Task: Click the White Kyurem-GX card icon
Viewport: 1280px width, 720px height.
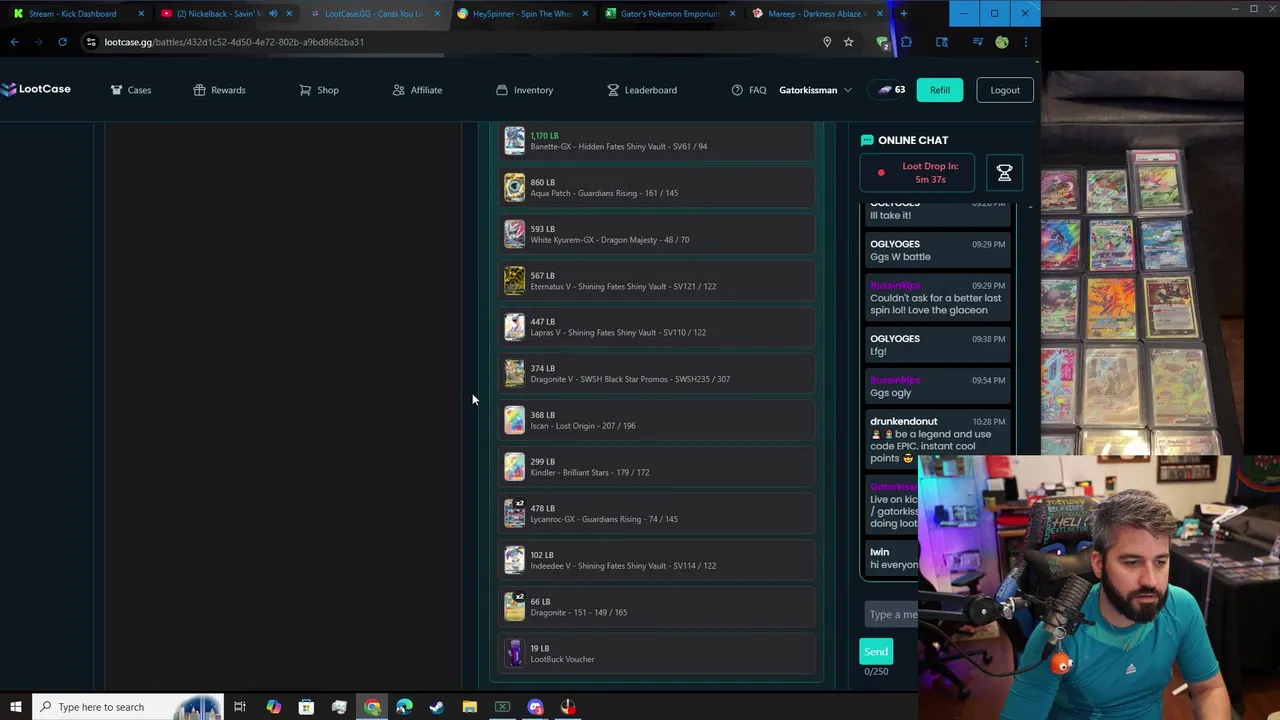Action: (514, 234)
